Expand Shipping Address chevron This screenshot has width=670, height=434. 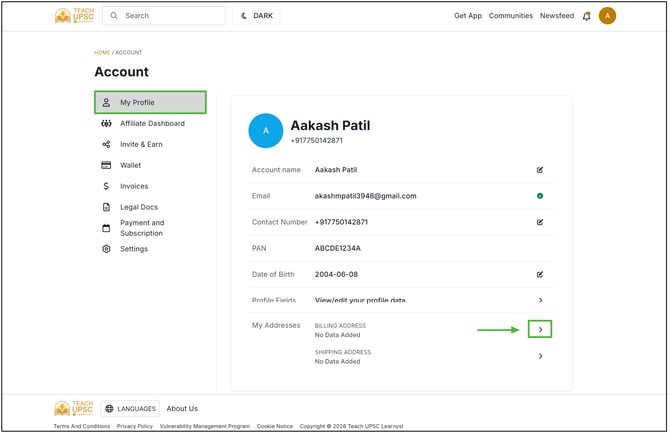click(x=542, y=357)
